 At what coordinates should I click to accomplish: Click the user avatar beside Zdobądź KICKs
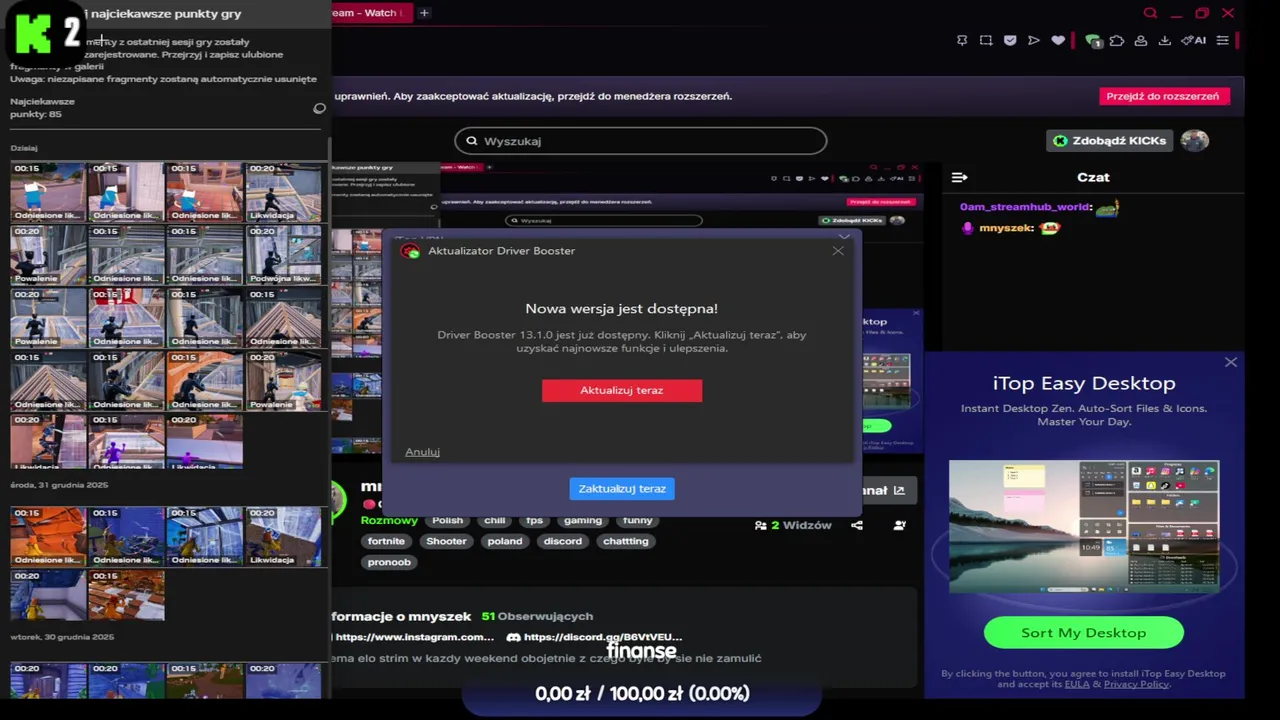pyautogui.click(x=1194, y=140)
